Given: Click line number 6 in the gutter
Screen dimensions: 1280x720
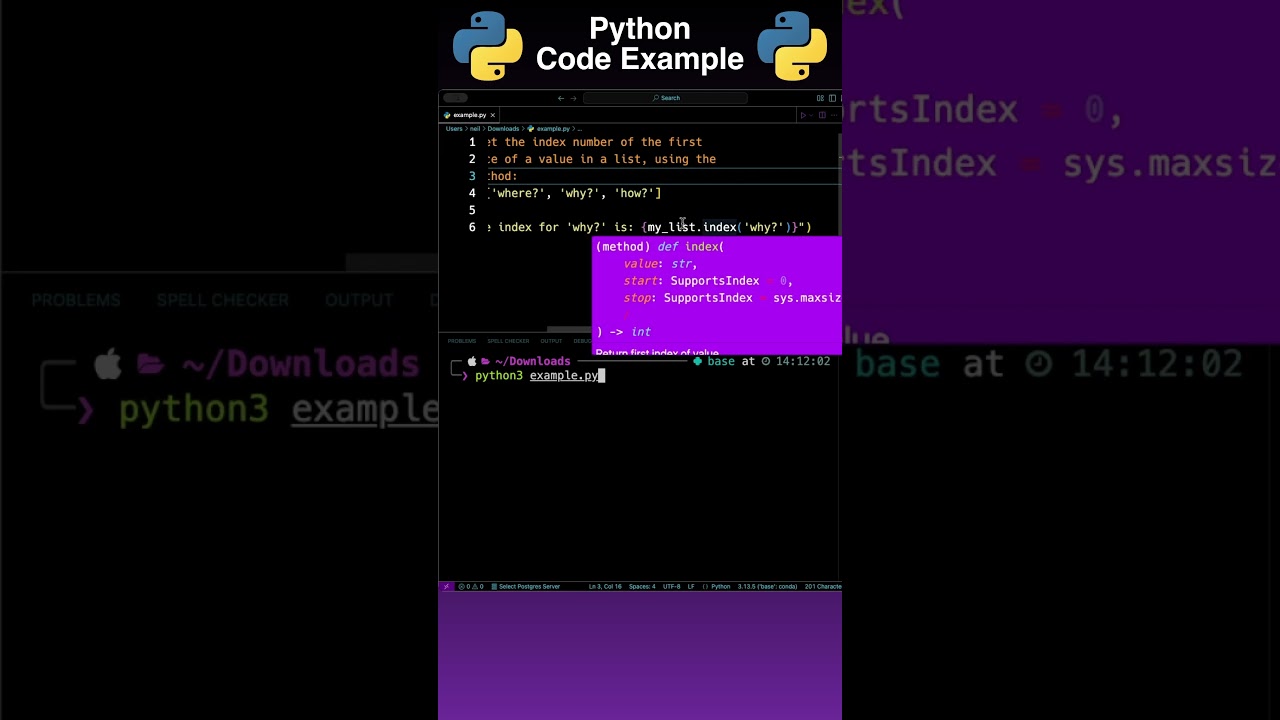Looking at the screenshot, I should tap(472, 227).
